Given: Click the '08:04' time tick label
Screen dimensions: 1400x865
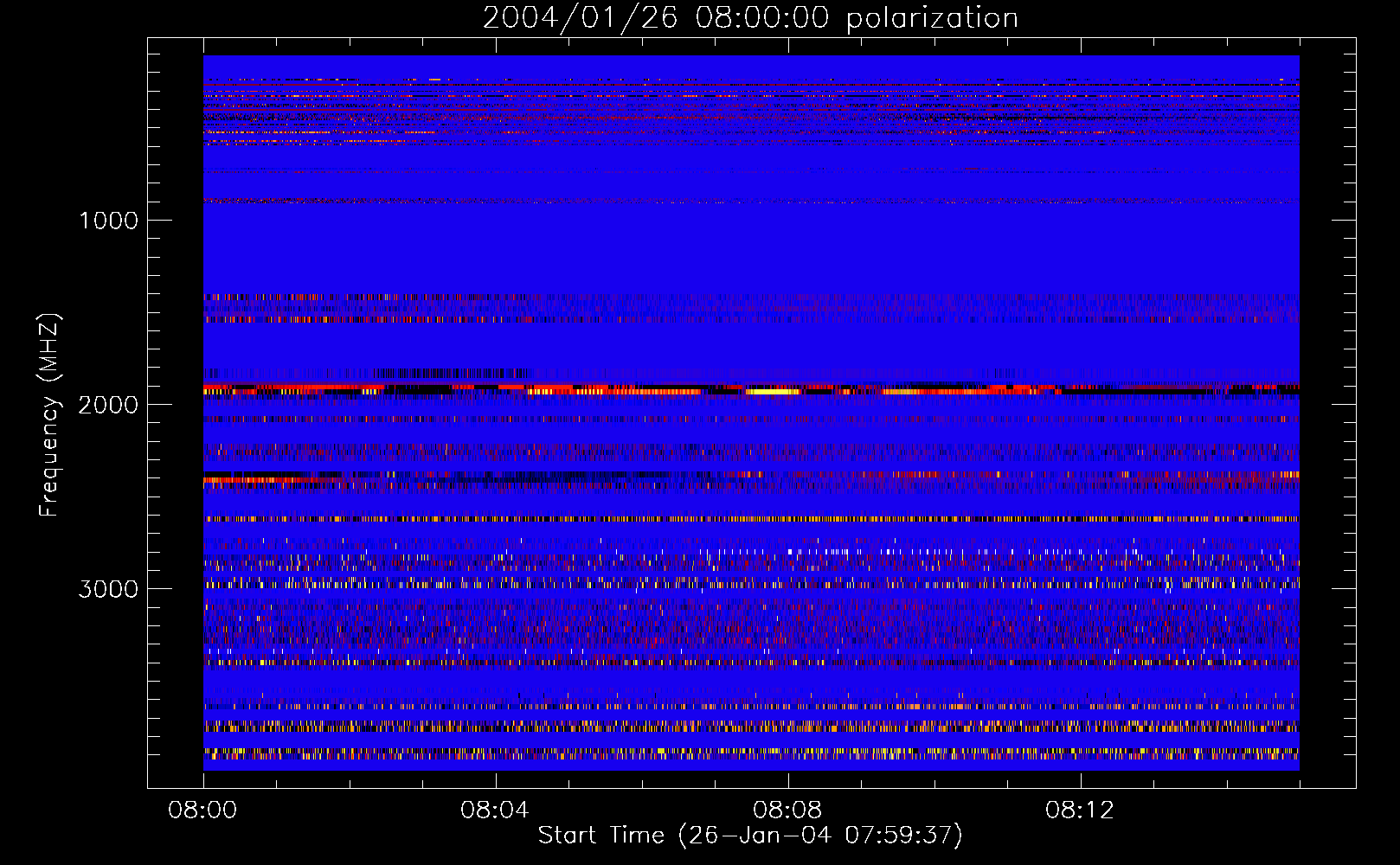Looking at the screenshot, I should (x=495, y=811).
